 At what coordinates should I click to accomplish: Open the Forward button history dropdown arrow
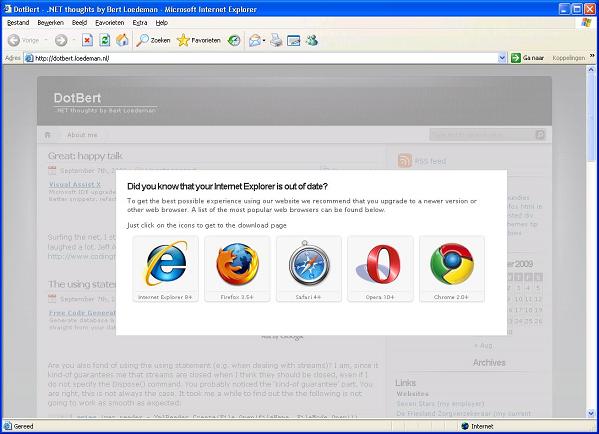point(73,40)
